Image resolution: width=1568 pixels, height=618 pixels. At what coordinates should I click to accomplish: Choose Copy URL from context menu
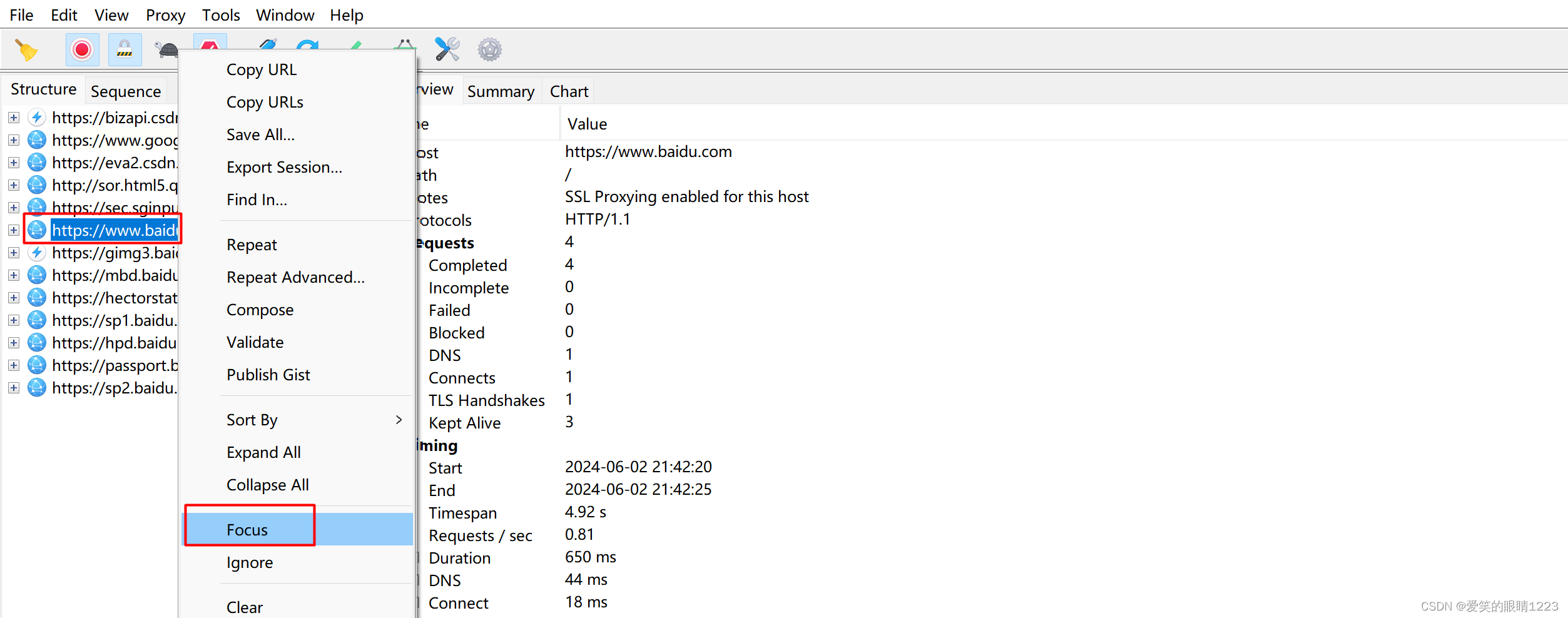pyautogui.click(x=297, y=69)
